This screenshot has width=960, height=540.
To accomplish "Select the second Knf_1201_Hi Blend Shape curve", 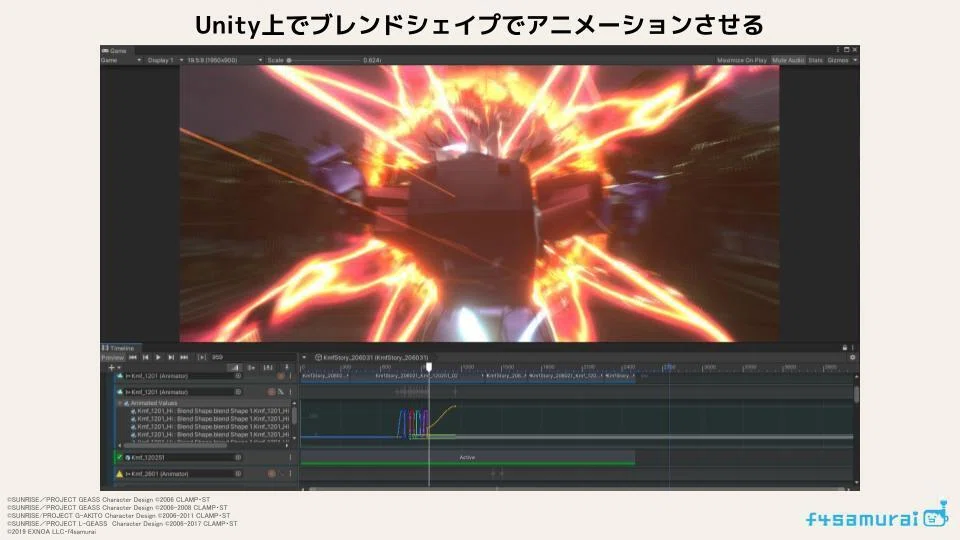I will pos(210,419).
